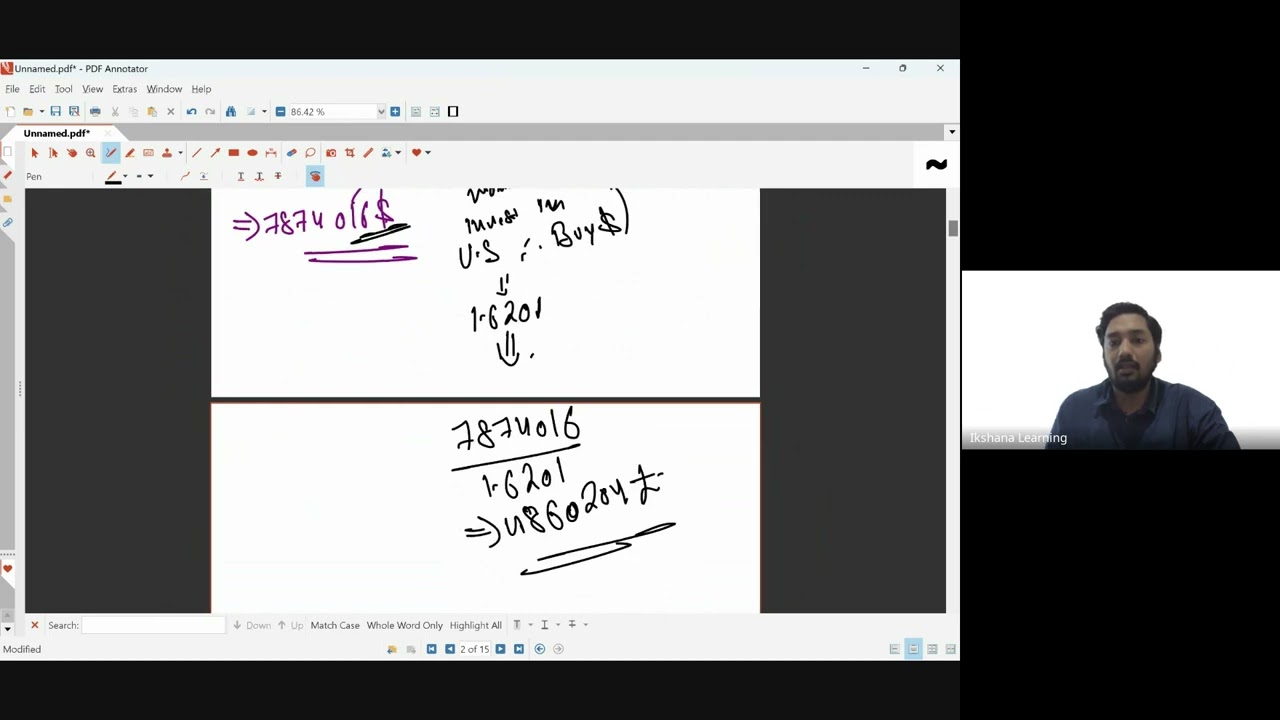Expand the Favorites heart dropdown arrow

428,152
